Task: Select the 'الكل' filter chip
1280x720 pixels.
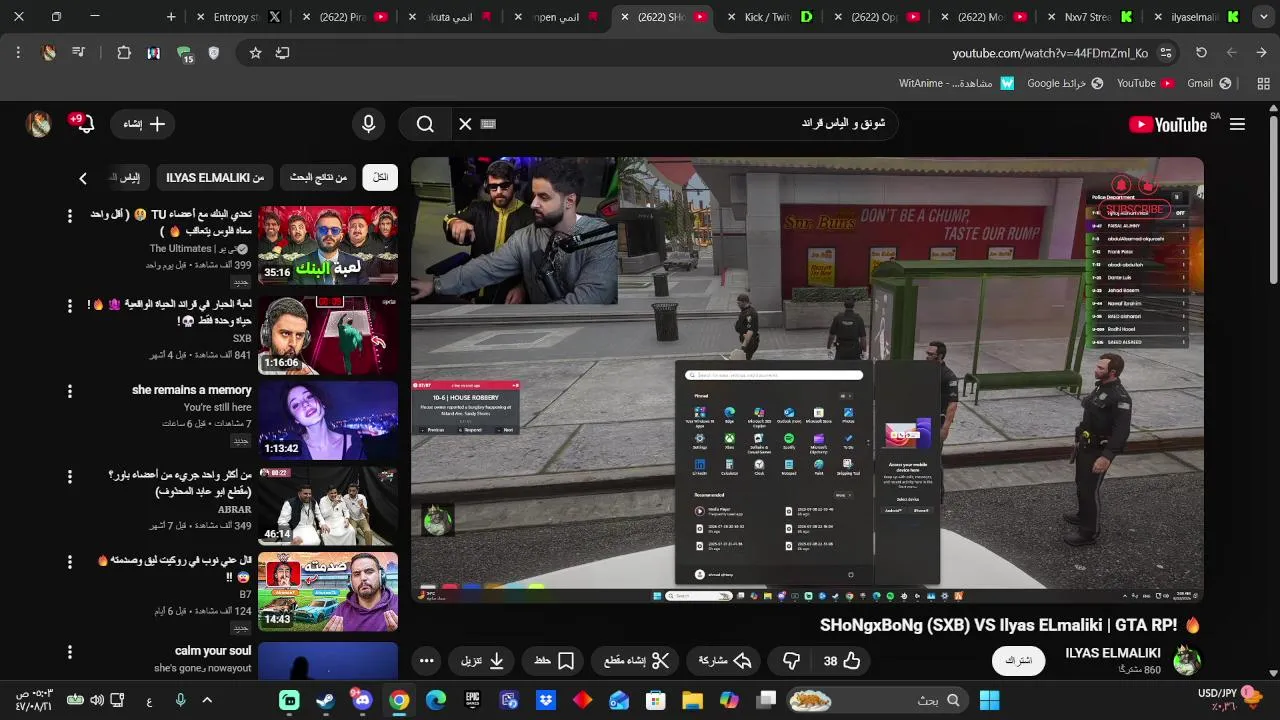Action: pyautogui.click(x=380, y=177)
